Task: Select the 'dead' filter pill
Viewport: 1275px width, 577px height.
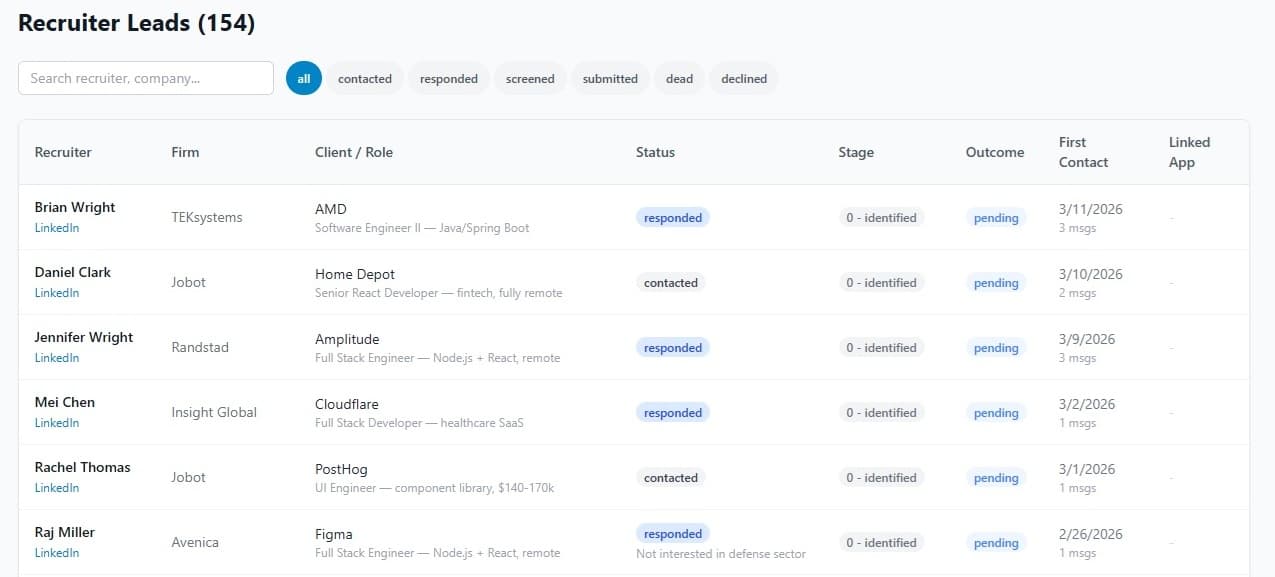Action: pyautogui.click(x=679, y=78)
